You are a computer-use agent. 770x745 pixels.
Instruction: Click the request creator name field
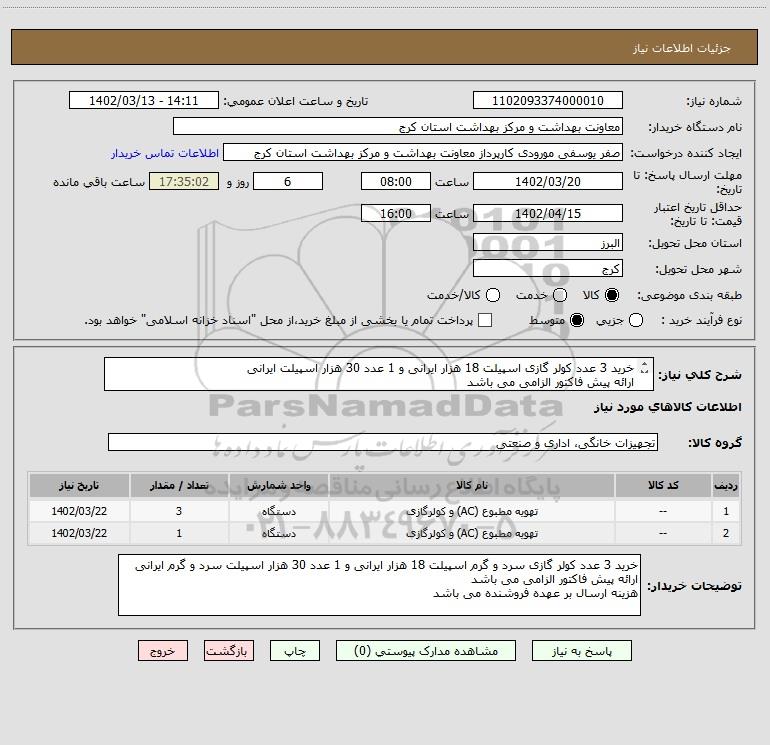423,153
